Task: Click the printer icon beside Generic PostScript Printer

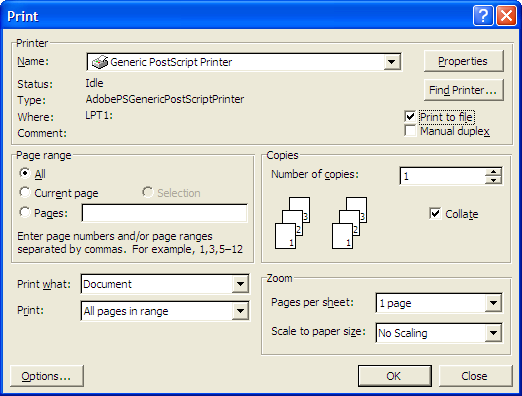Action: tap(100, 62)
